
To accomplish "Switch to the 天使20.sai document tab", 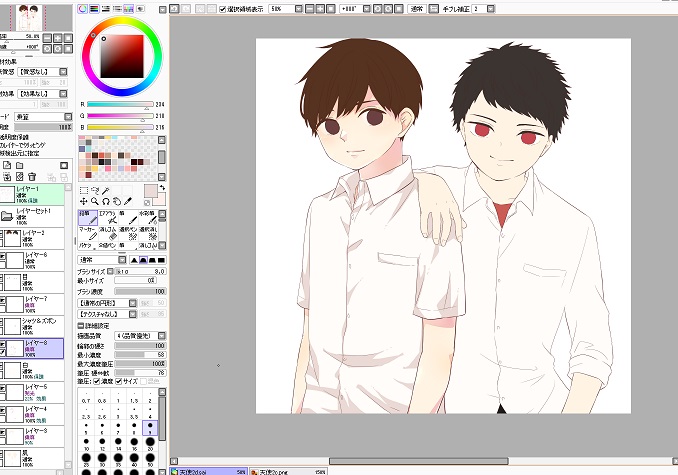I will tap(209, 472).
